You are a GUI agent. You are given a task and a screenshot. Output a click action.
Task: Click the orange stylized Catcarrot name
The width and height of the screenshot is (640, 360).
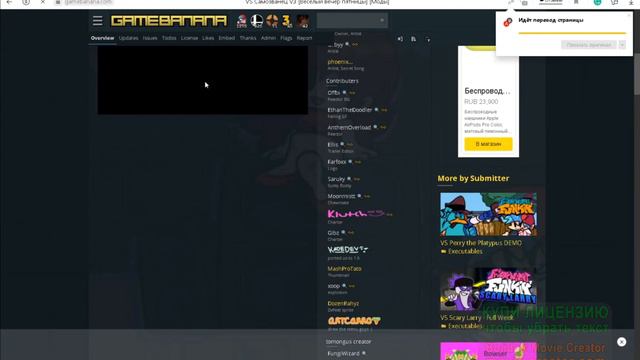point(354,321)
